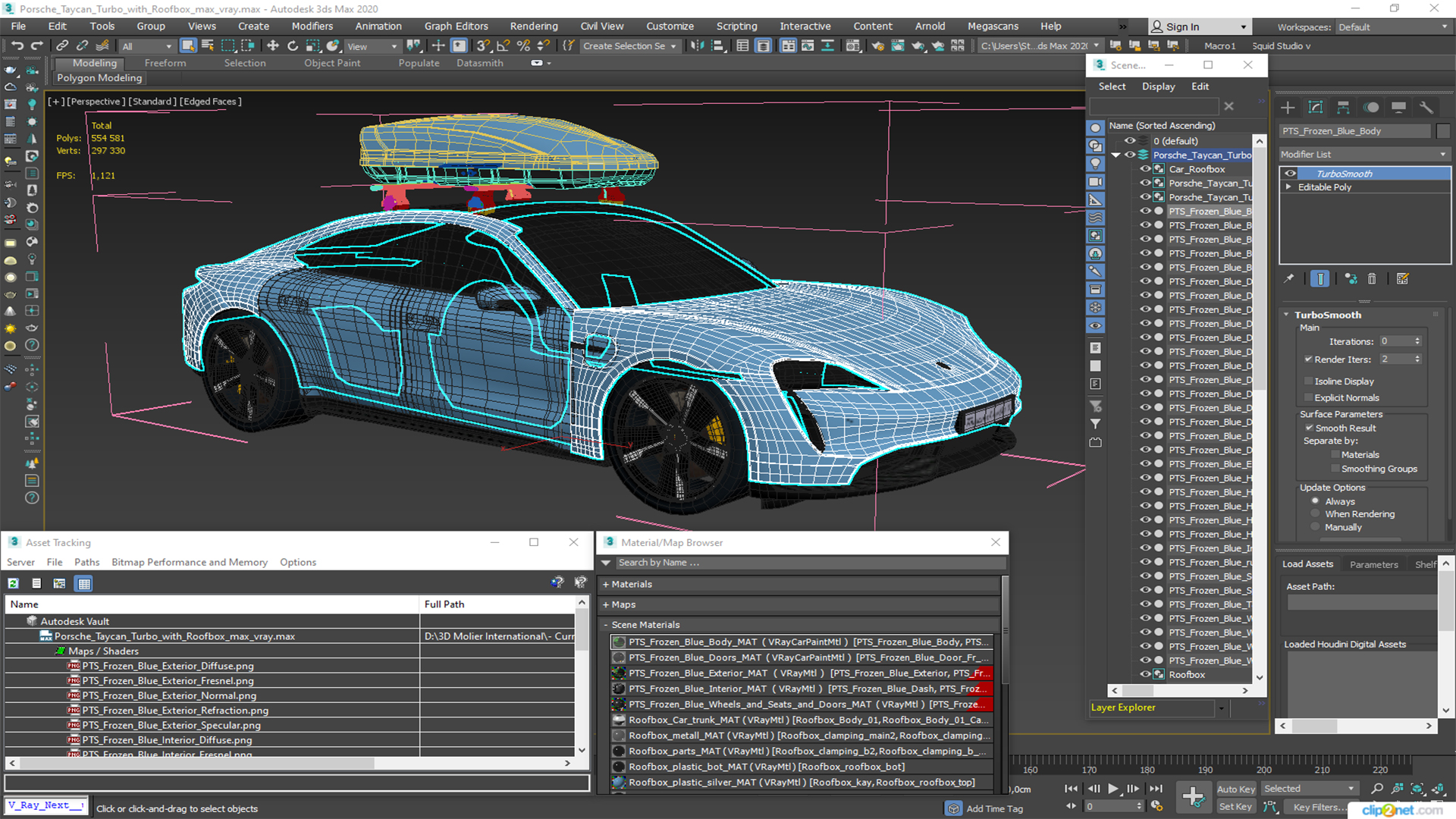The height and width of the screenshot is (819, 1456).
Task: Switch to Object Paint ribbon tab
Action: coord(332,64)
